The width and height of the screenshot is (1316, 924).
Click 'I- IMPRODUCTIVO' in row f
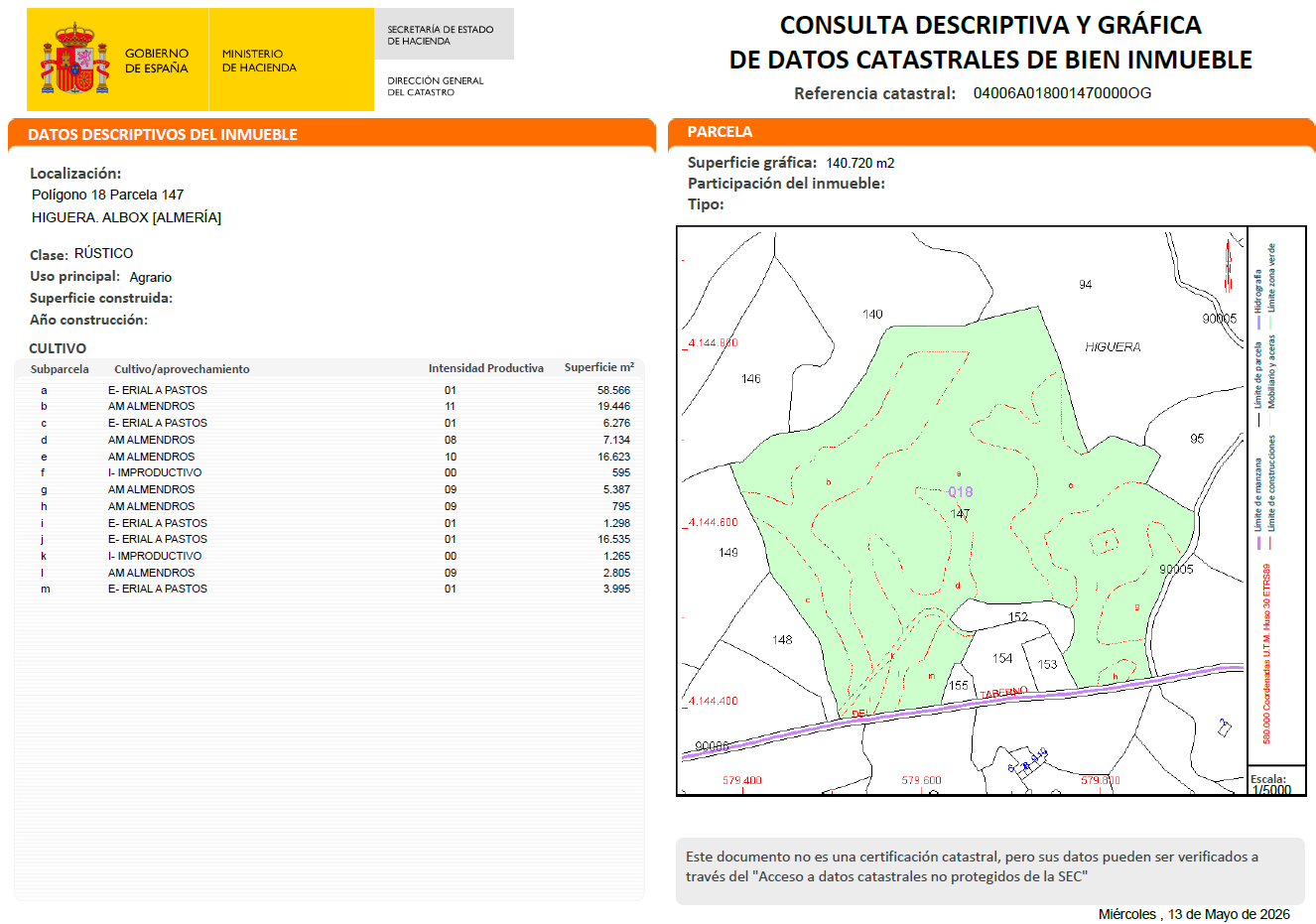[155, 472]
